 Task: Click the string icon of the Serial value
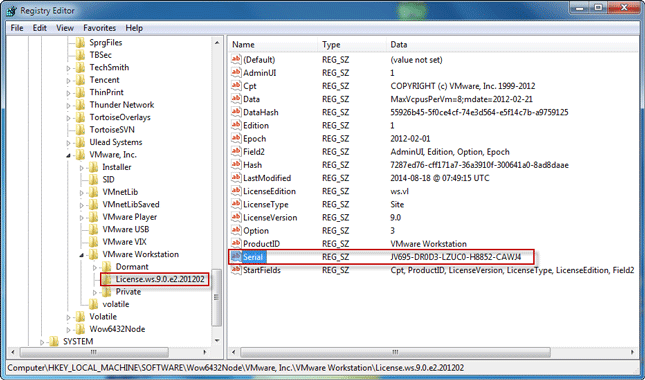[236, 257]
